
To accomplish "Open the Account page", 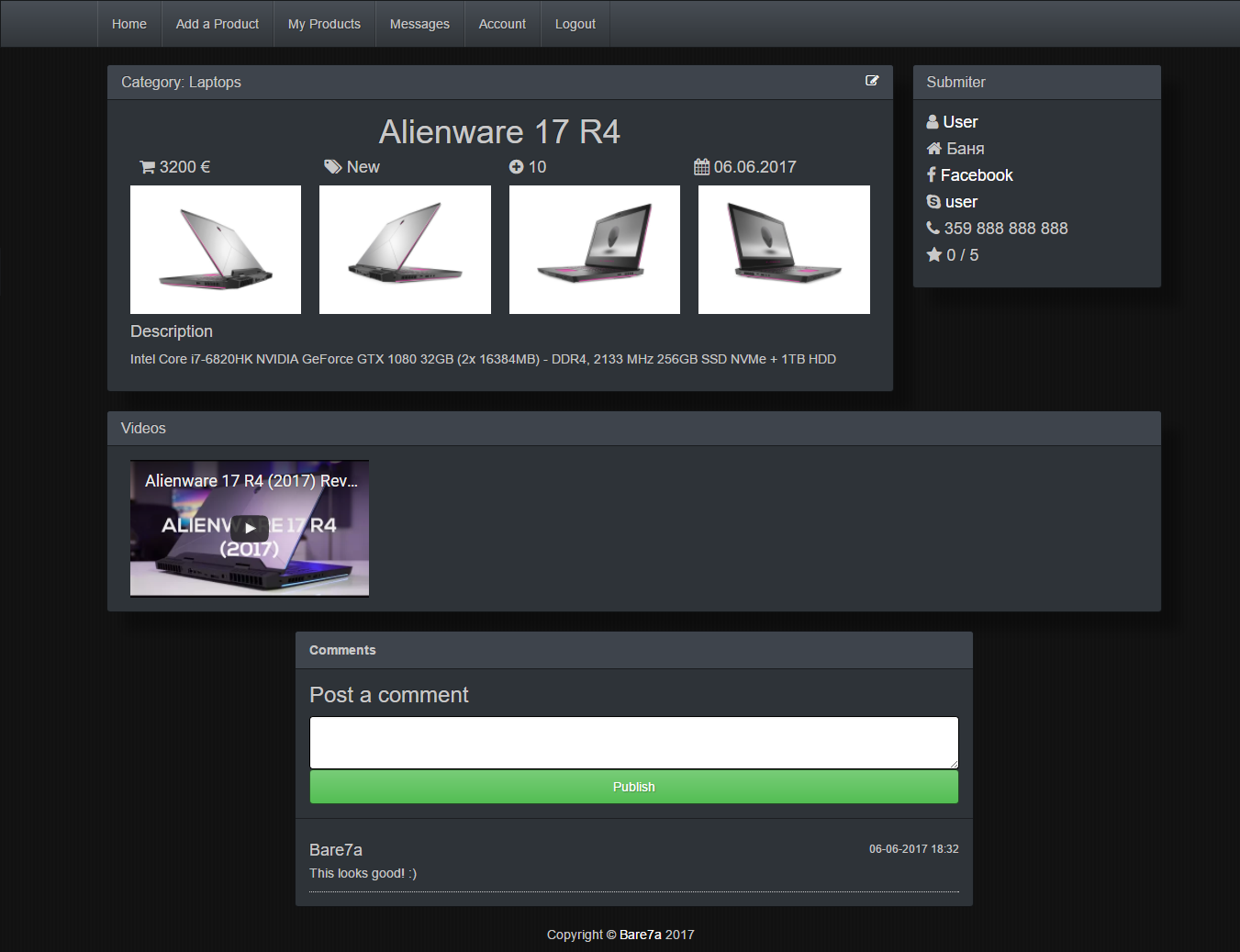I will coord(502,24).
